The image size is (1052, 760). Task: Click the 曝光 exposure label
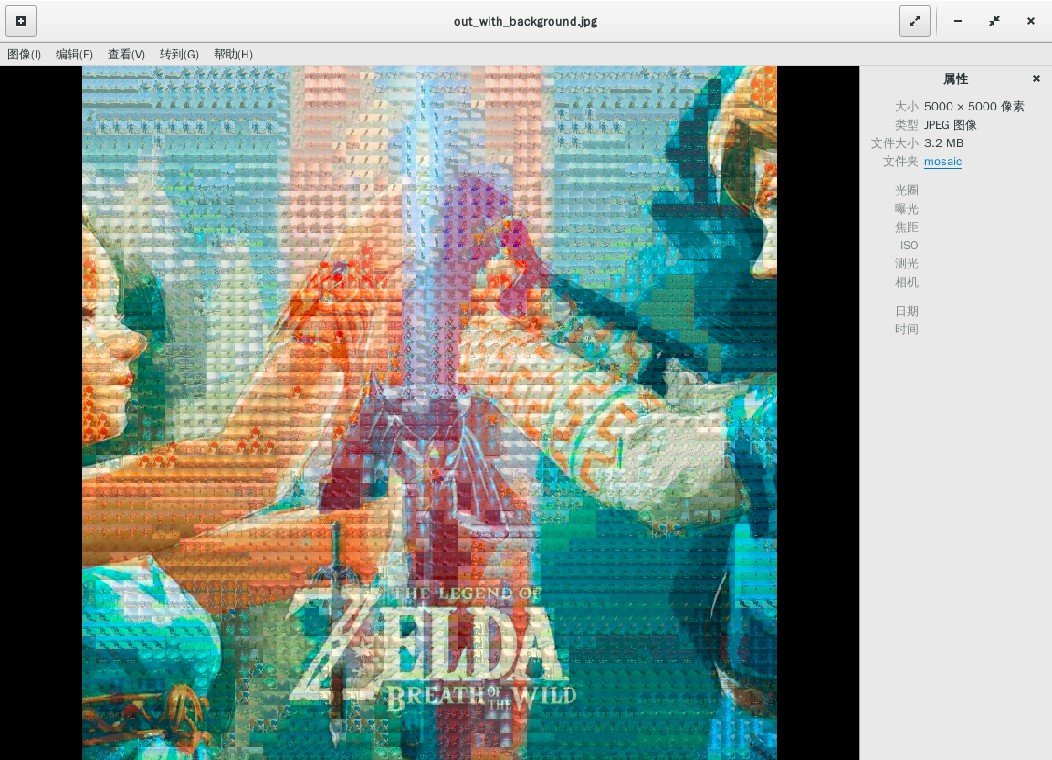click(906, 209)
